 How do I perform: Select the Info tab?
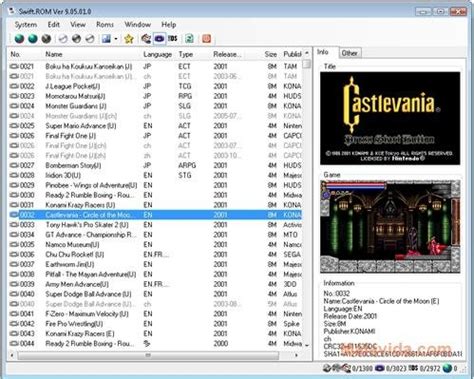point(323,52)
